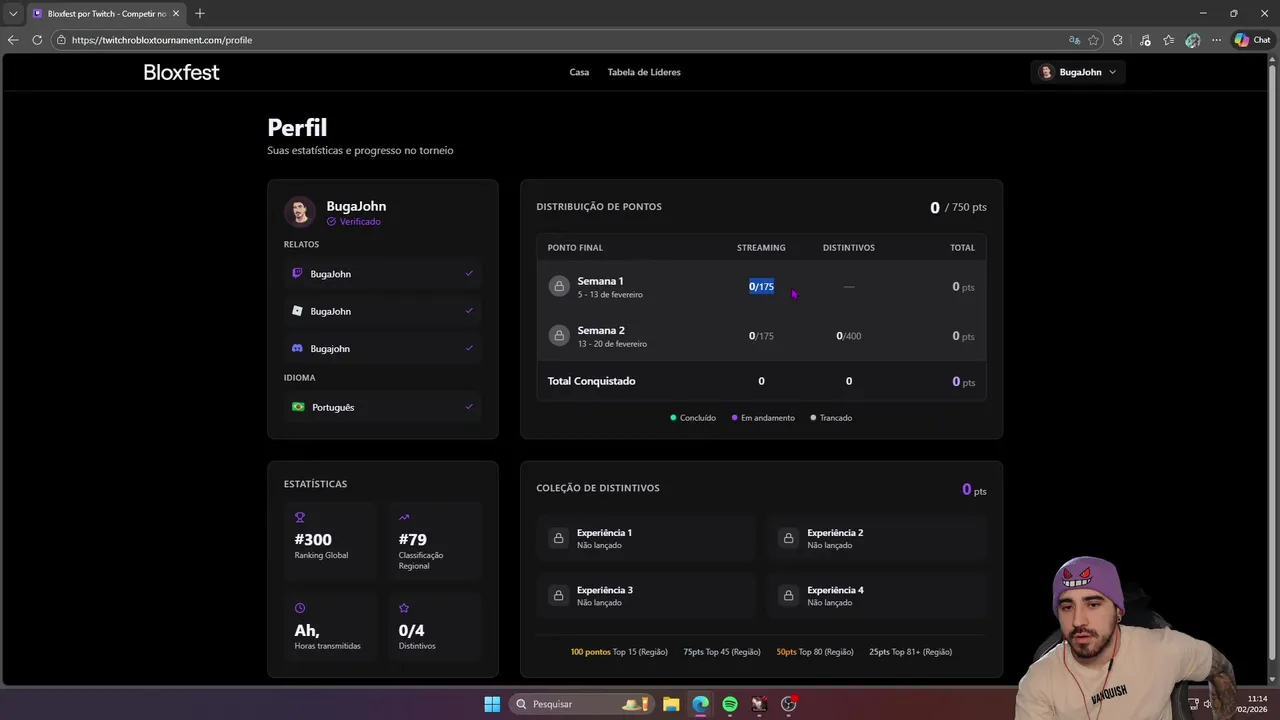The height and width of the screenshot is (720, 1280).
Task: Click the Roblox icon in BugaJohn row
Action: [x=297, y=311]
